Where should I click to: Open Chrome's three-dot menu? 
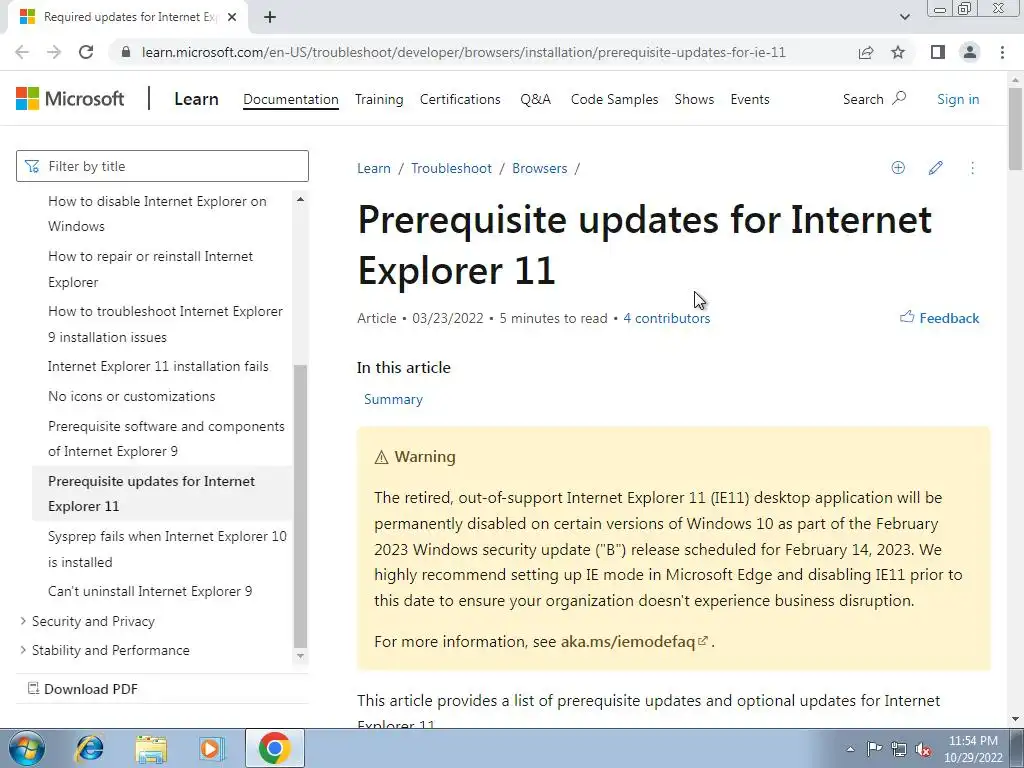[1002, 52]
